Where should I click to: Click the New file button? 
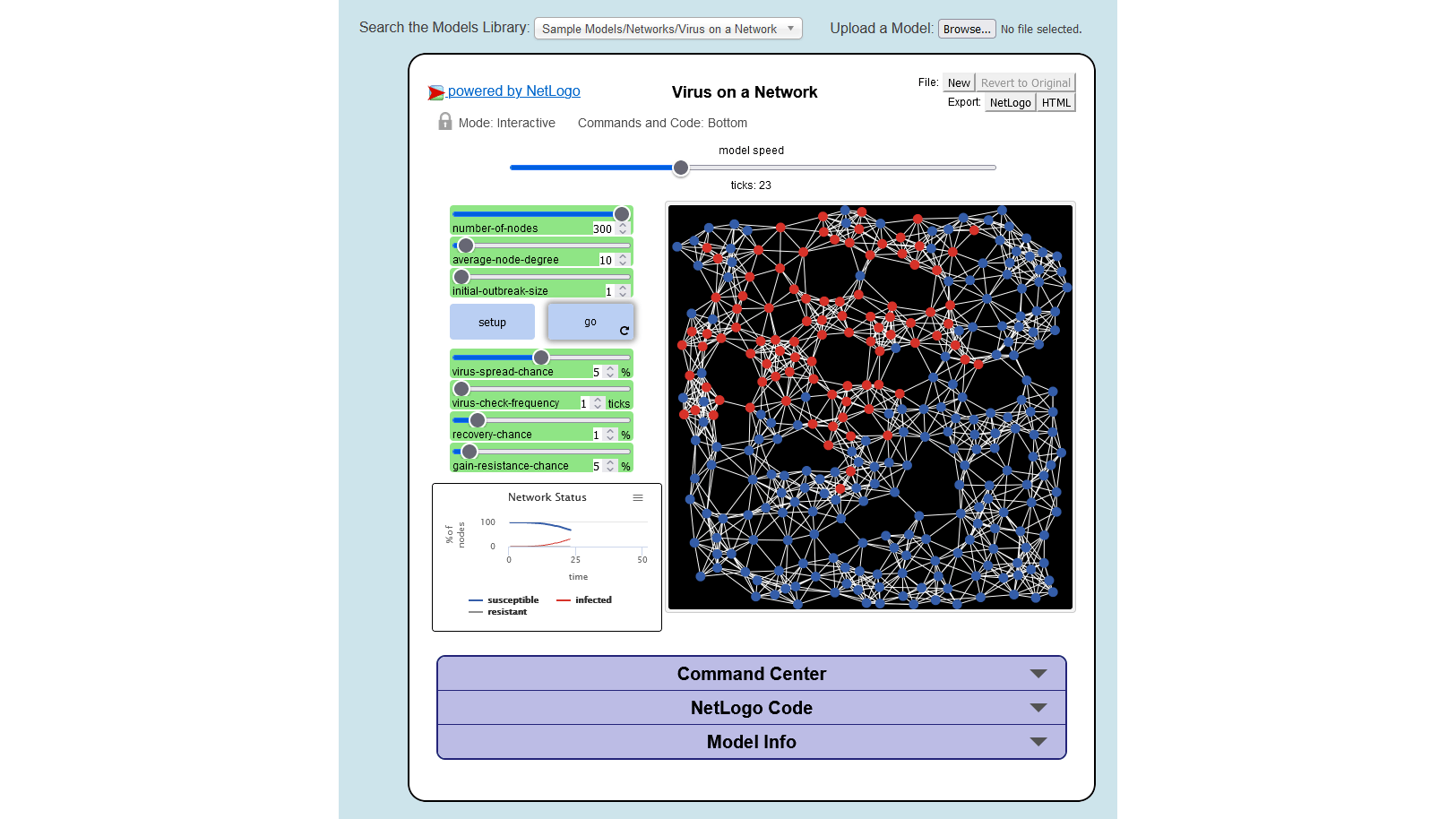(959, 82)
